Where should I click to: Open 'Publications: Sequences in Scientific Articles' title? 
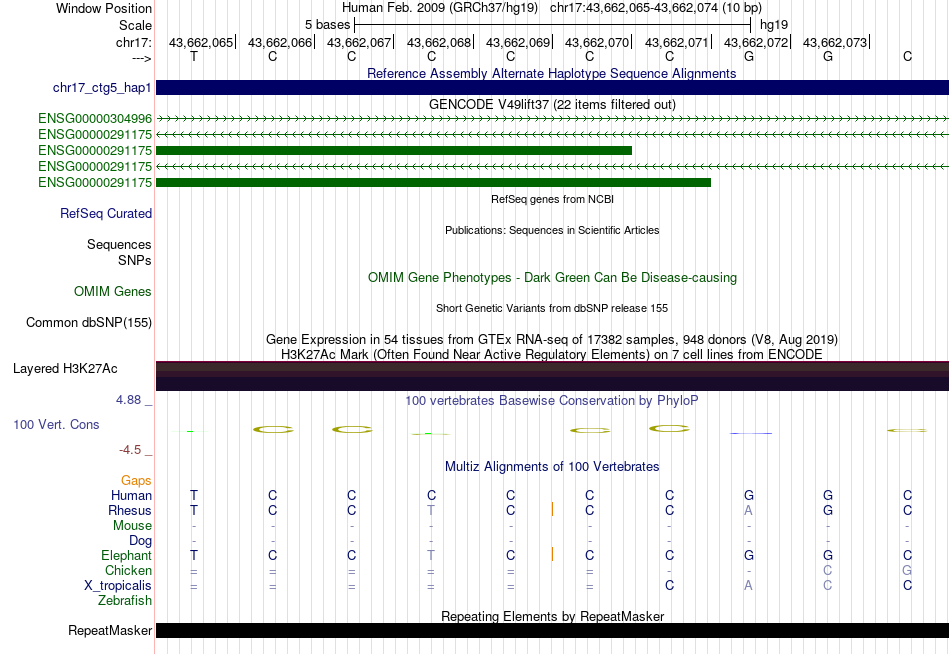[x=552, y=230]
